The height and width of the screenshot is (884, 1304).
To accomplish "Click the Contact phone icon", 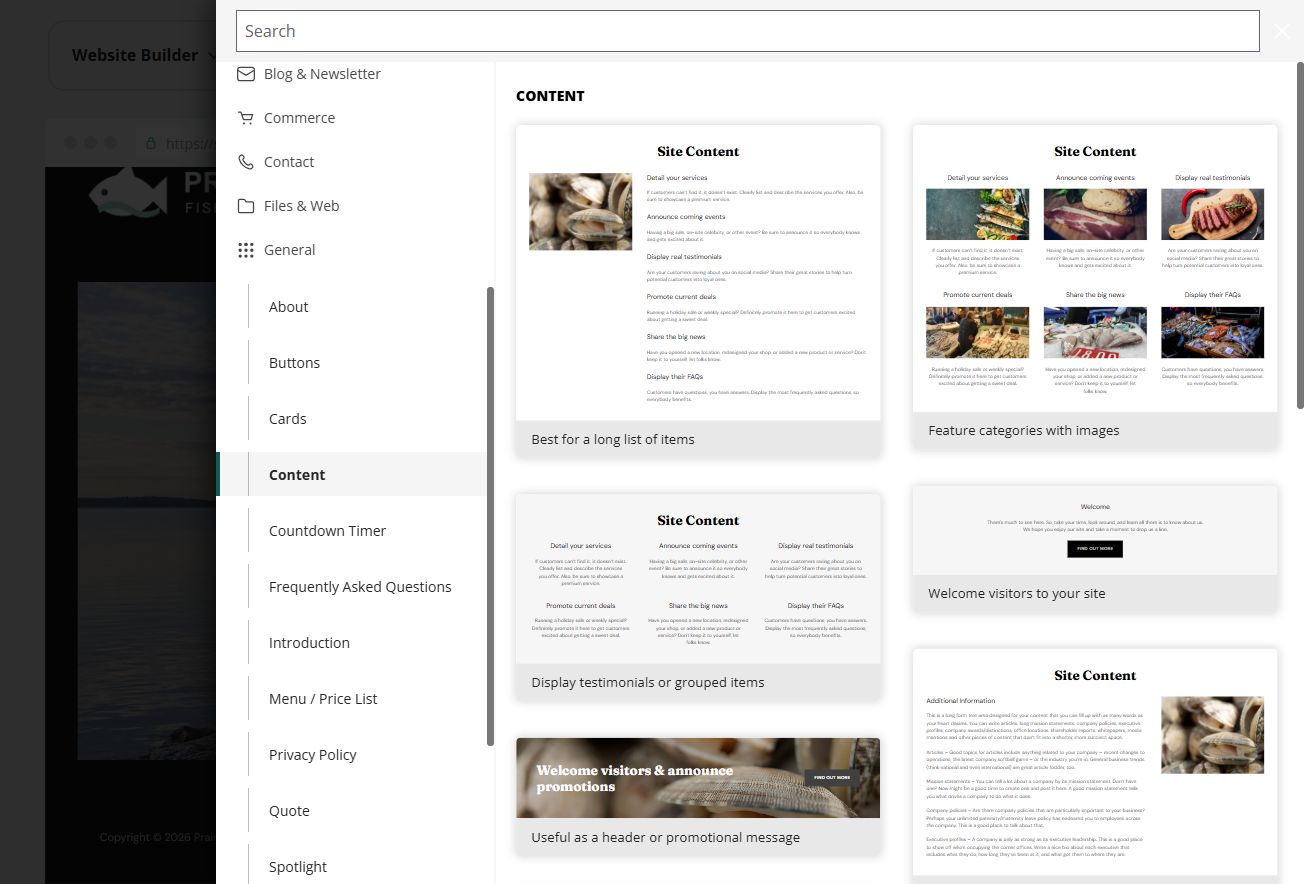I will coord(245,162).
